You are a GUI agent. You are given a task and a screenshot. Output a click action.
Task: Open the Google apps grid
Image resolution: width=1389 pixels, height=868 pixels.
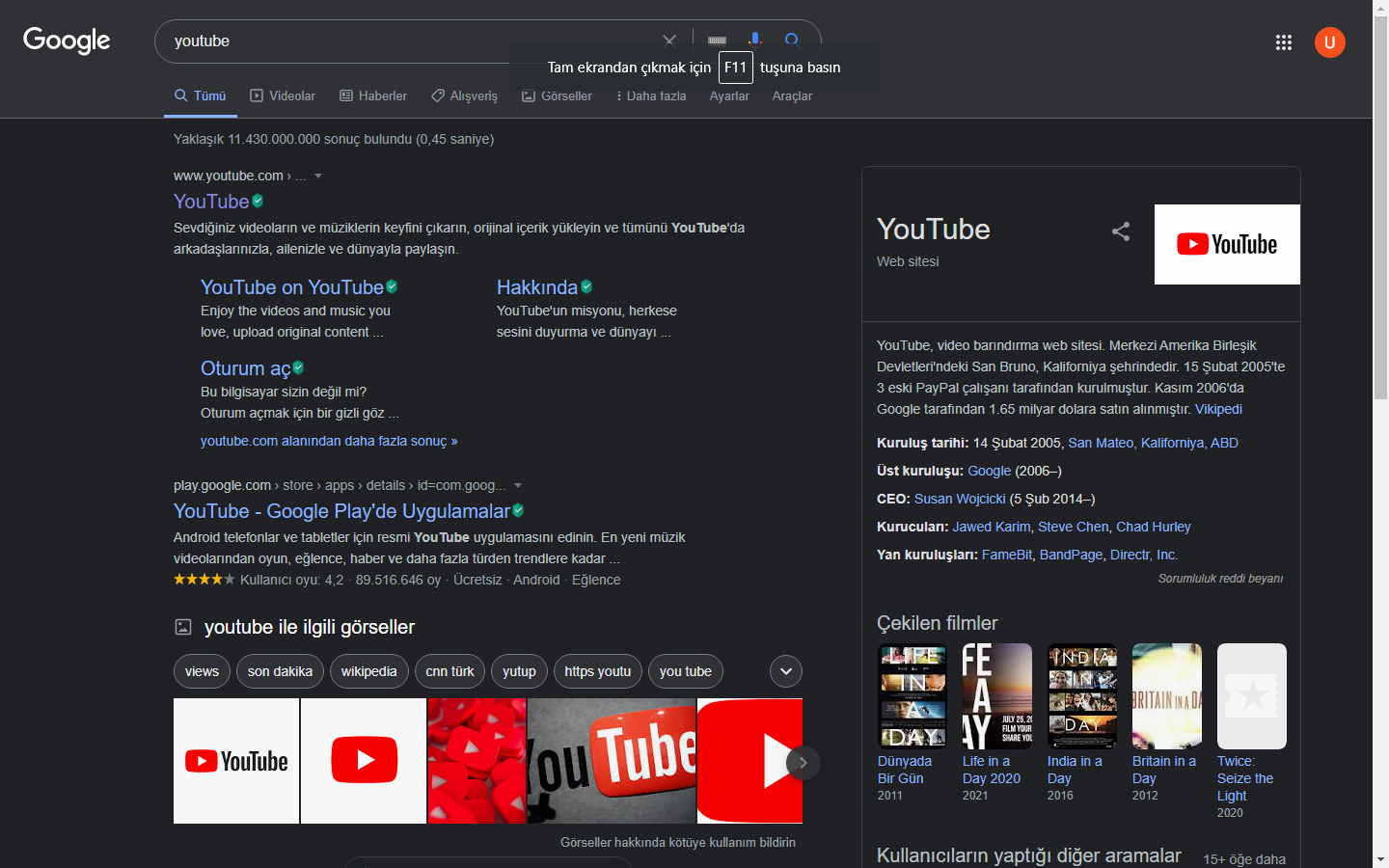(1284, 42)
